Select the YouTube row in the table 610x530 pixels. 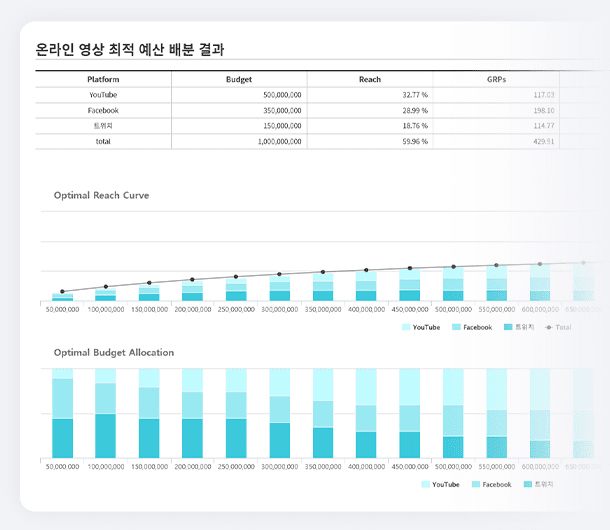[103, 94]
